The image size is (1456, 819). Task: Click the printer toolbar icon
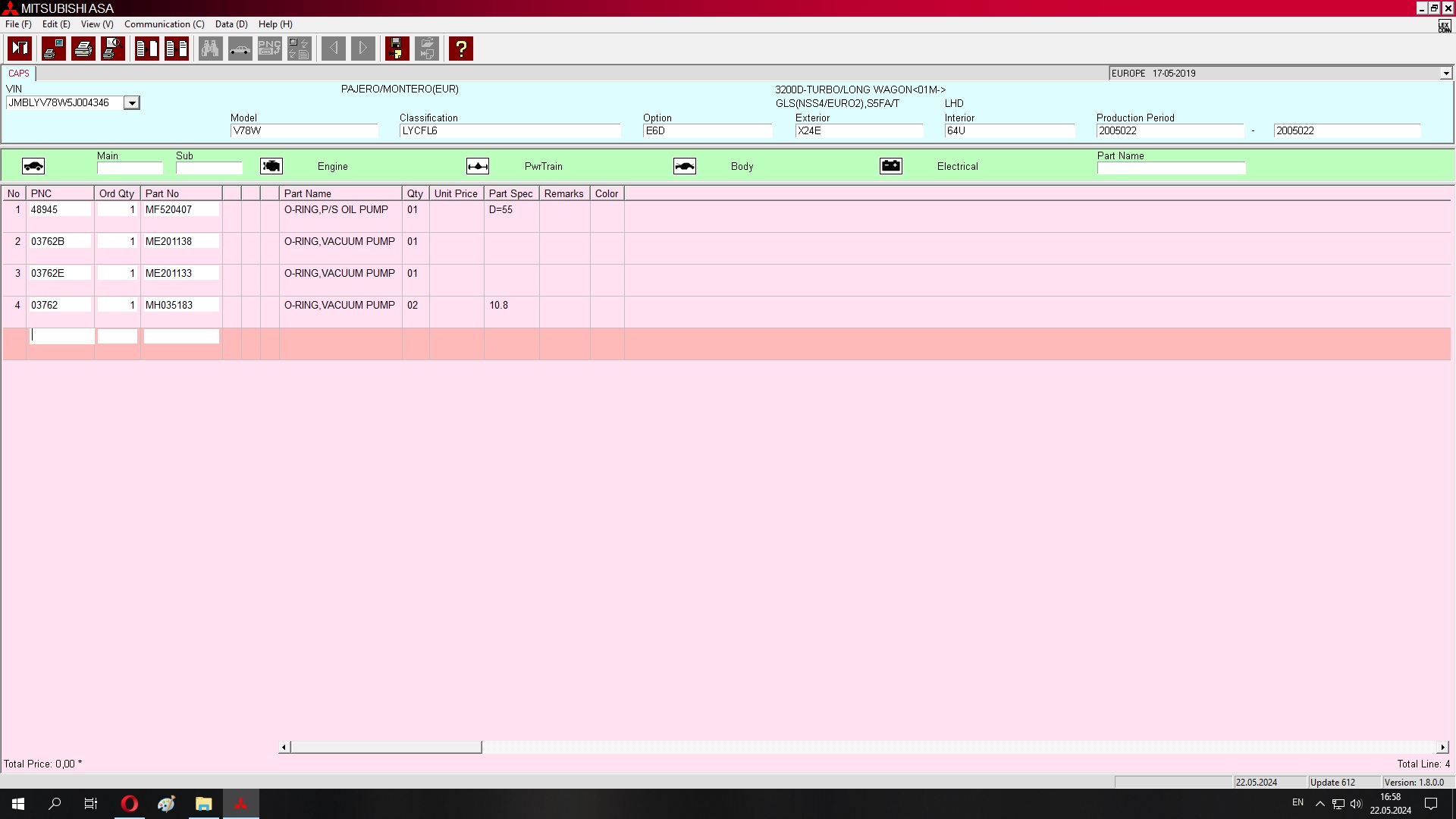(x=83, y=49)
